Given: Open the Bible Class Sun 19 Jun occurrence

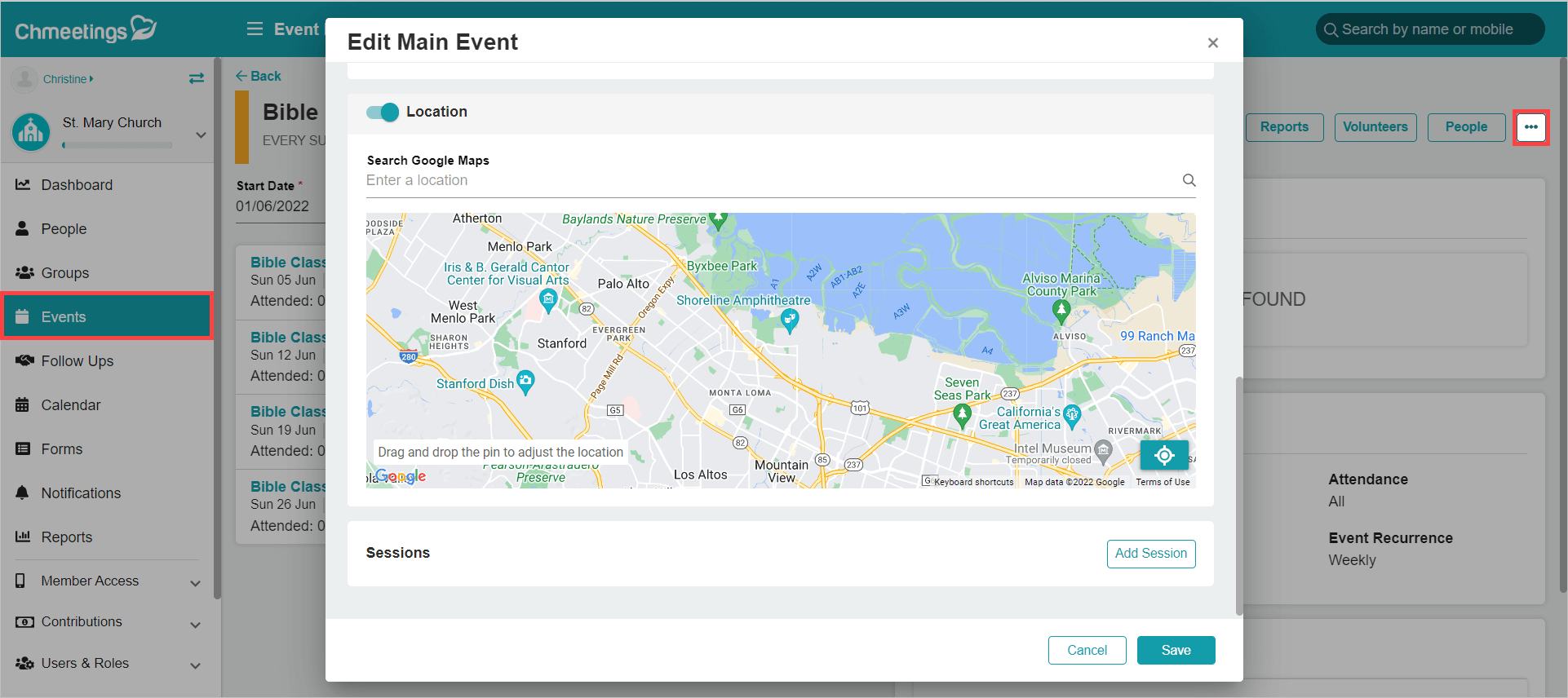Looking at the screenshot, I should [x=282, y=431].
